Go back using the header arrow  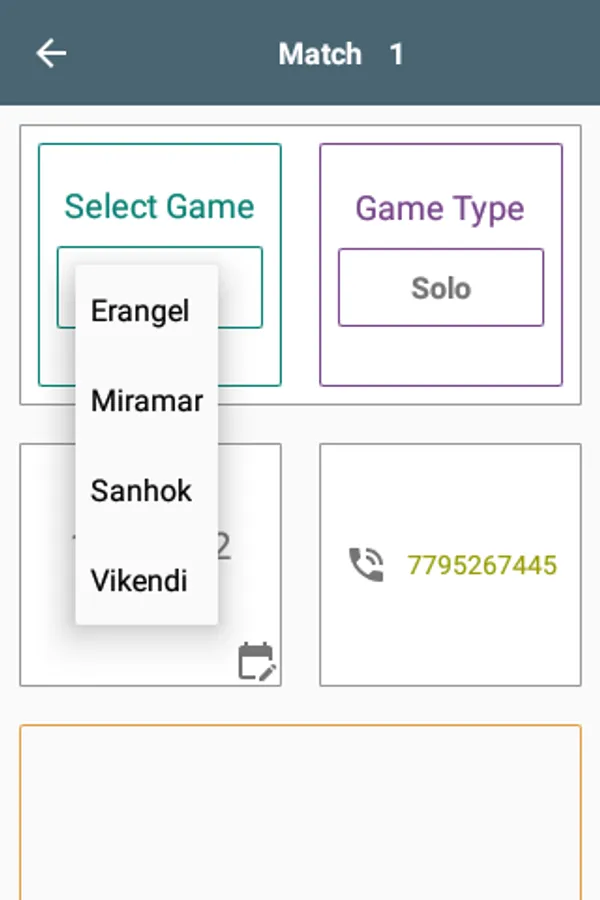(x=51, y=53)
